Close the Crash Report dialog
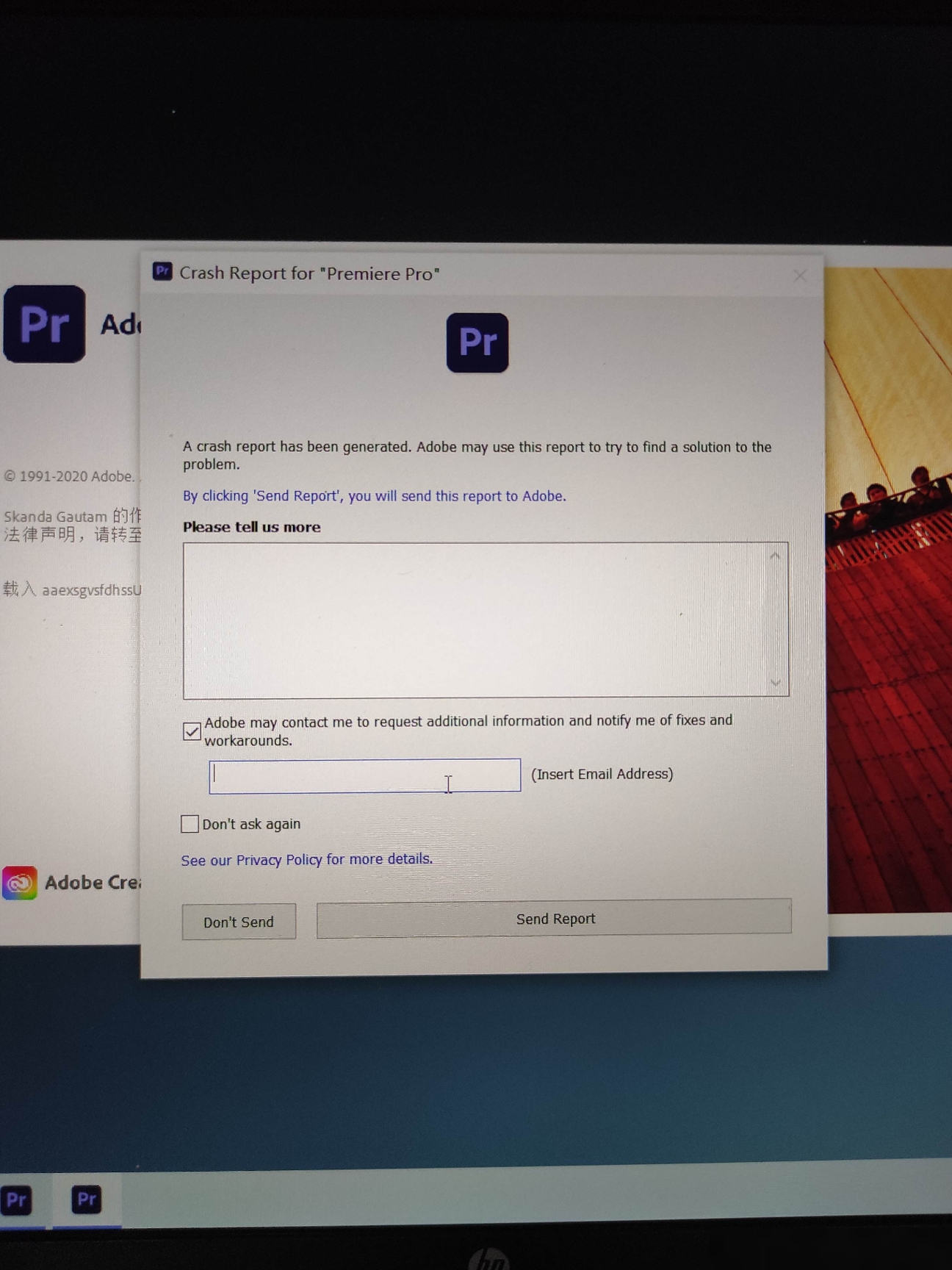Image resolution: width=952 pixels, height=1270 pixels. [800, 276]
